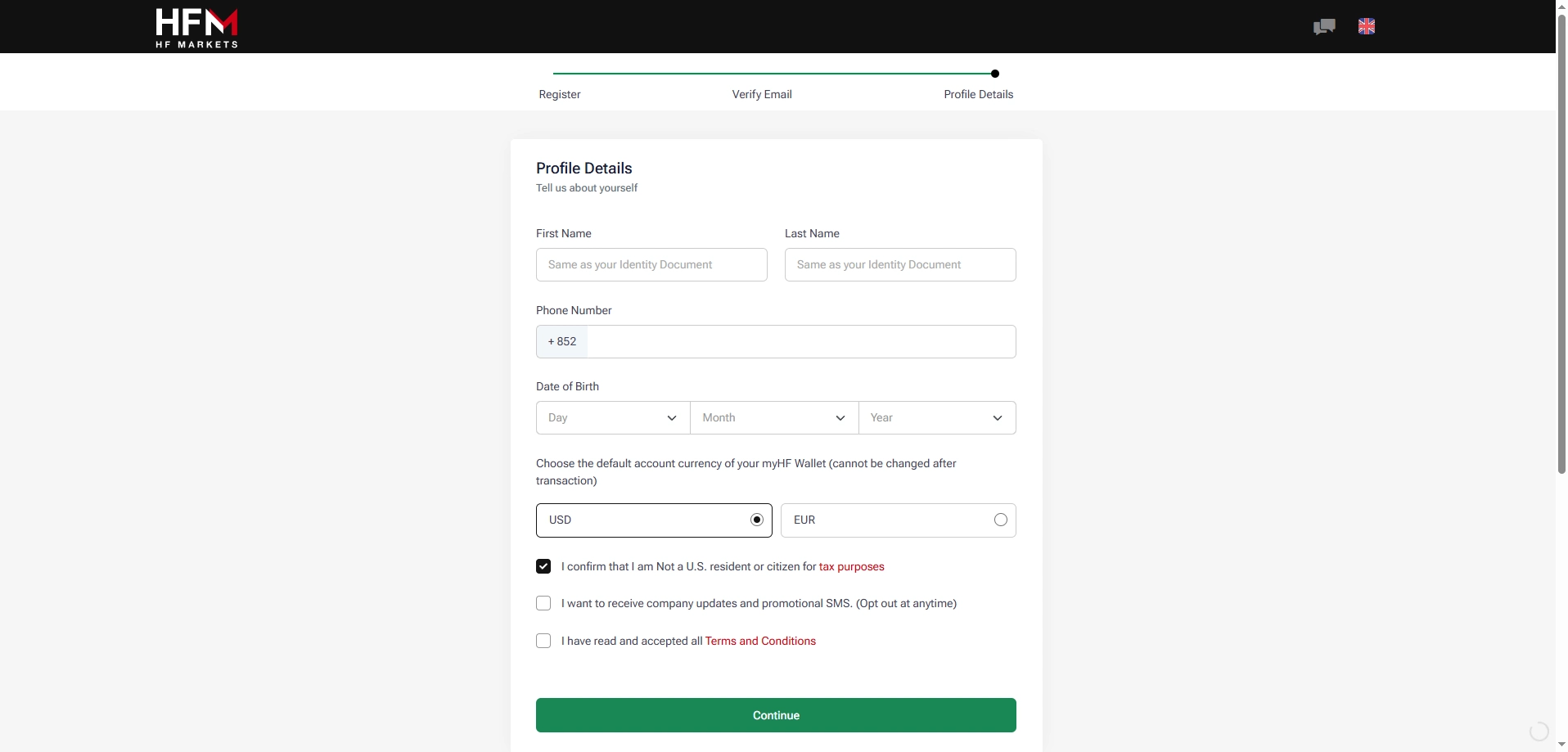This screenshot has height=752, width=1568.
Task: Click the loading spinner at bottom right
Action: click(1538, 732)
